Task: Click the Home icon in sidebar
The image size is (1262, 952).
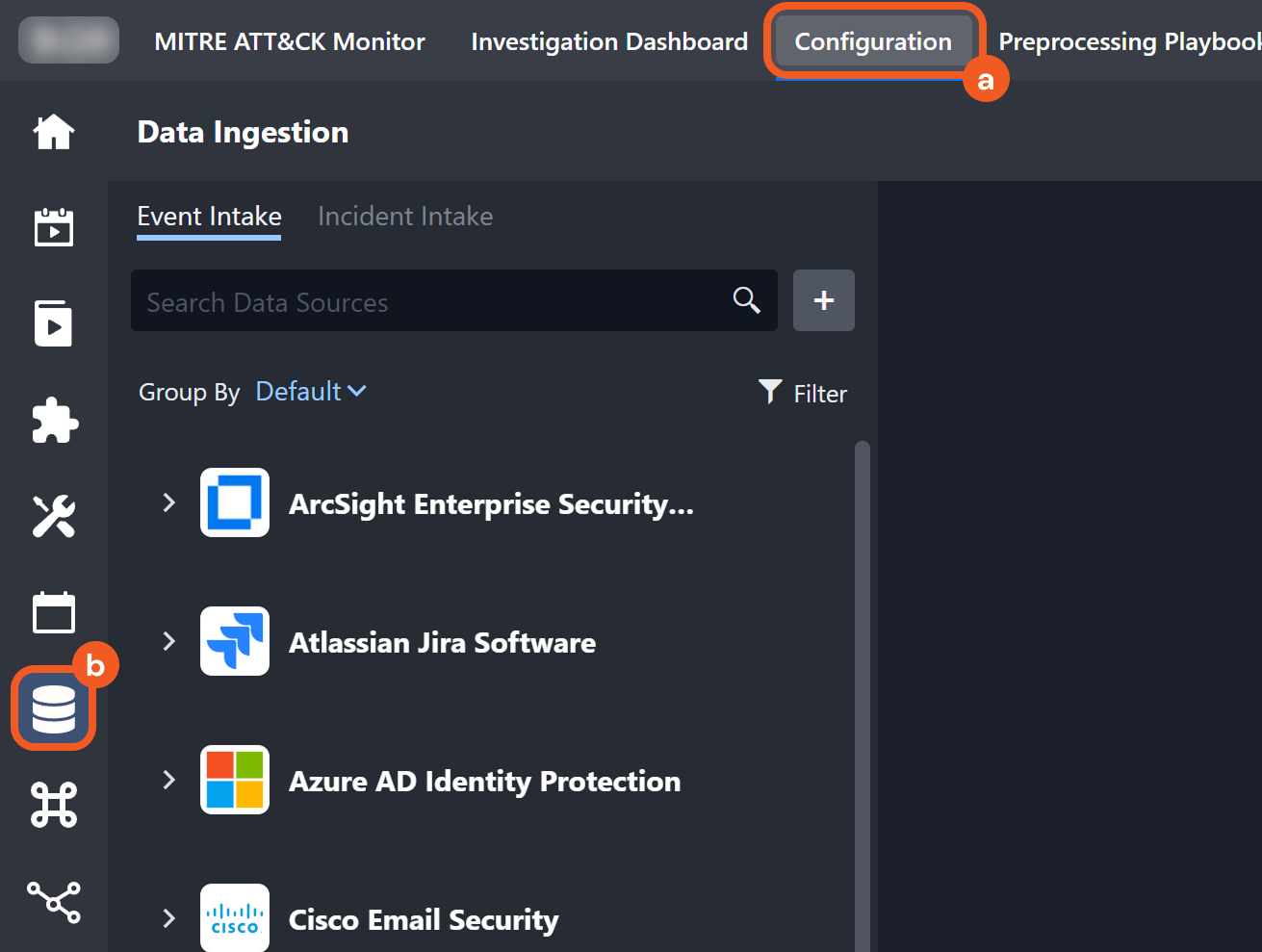Action: (54, 132)
